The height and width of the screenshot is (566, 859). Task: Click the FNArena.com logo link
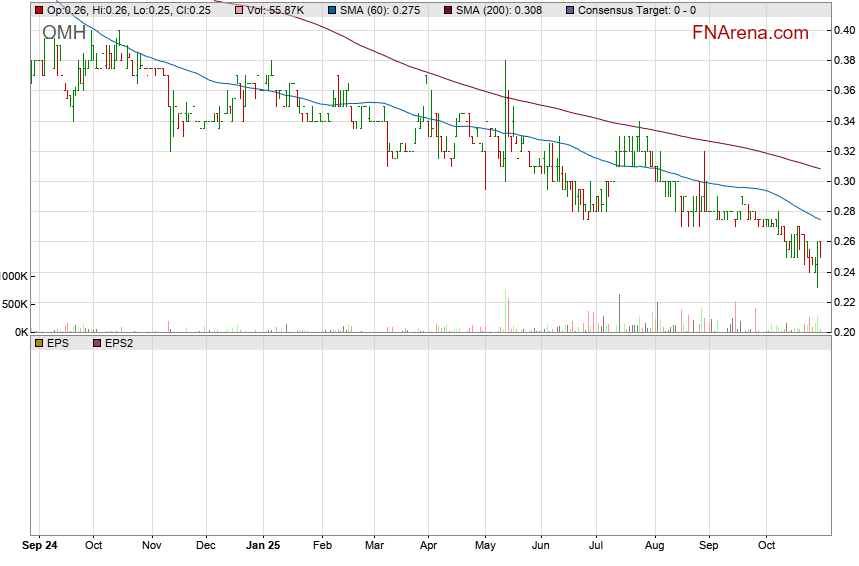click(750, 33)
